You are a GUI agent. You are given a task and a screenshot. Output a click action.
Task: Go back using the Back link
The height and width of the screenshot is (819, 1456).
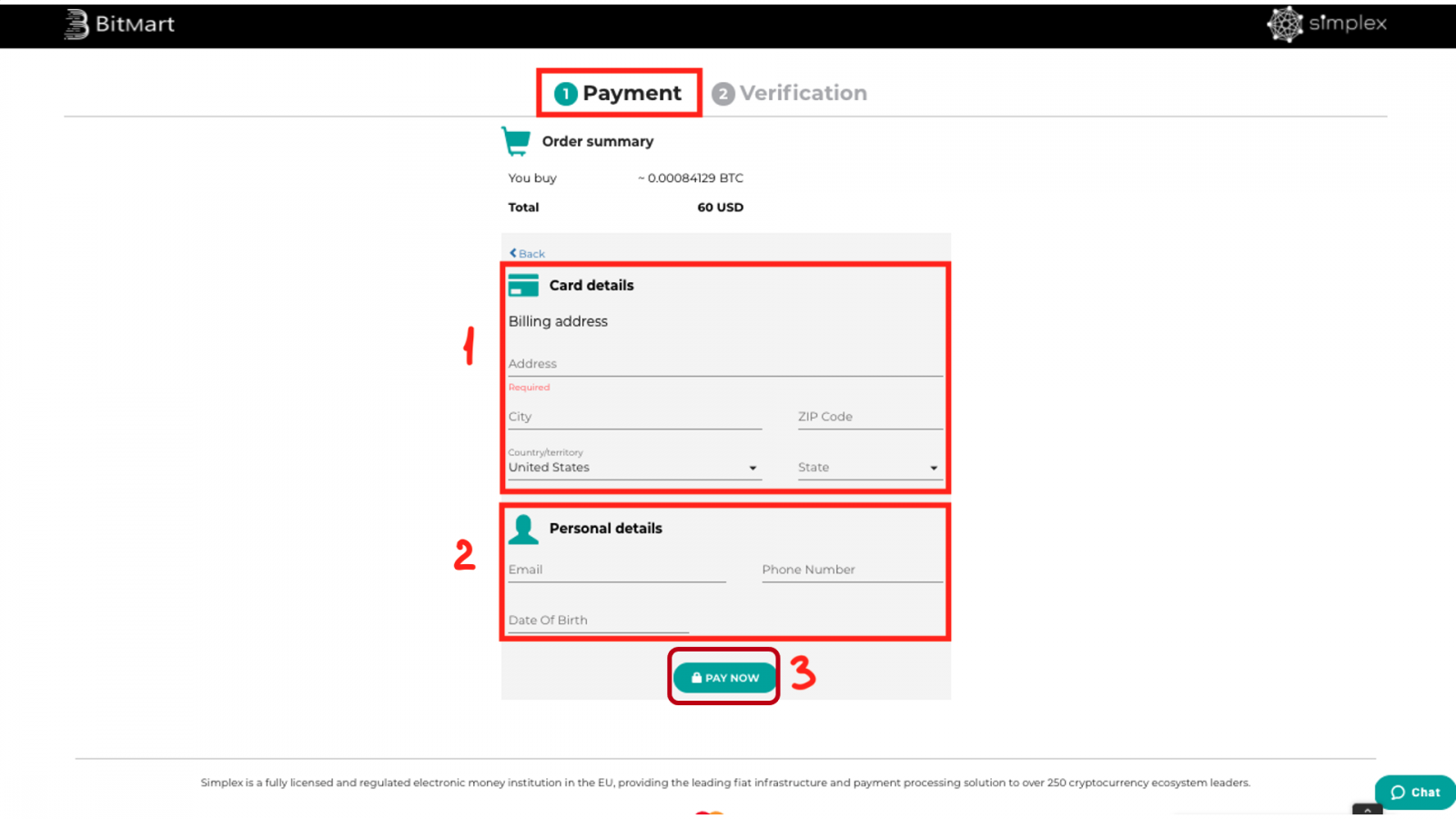click(x=528, y=254)
